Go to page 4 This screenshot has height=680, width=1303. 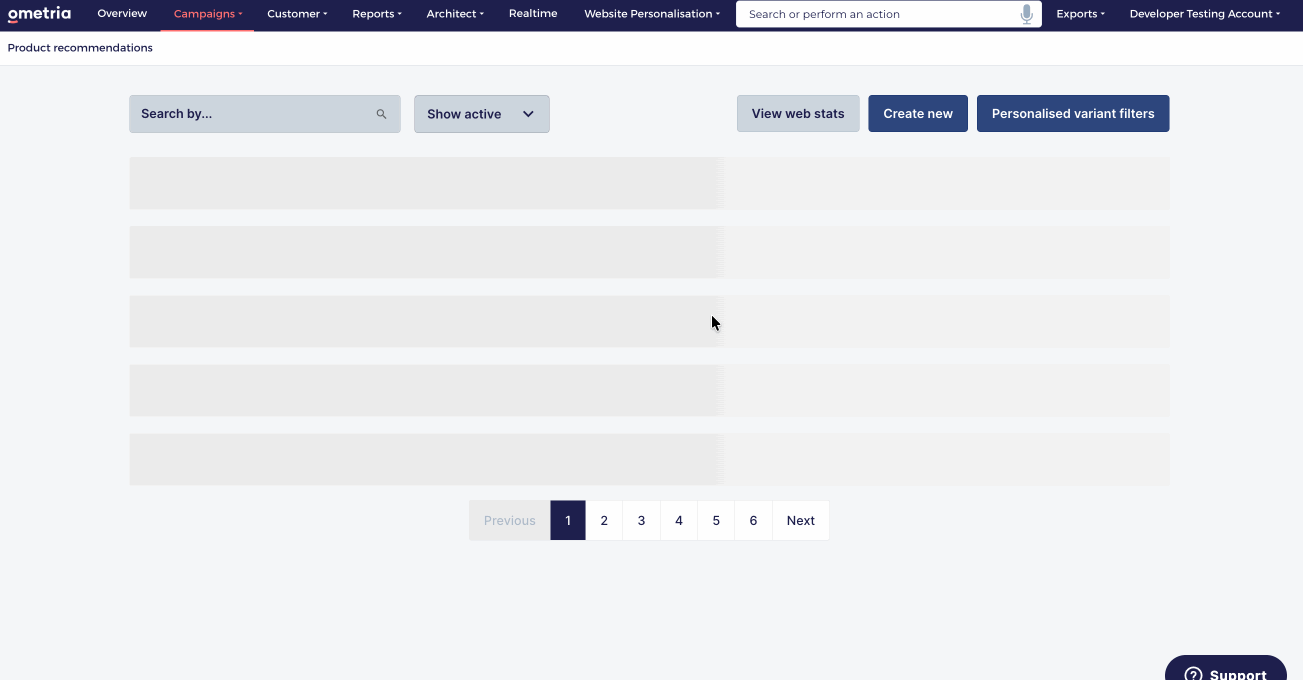pyautogui.click(x=679, y=521)
